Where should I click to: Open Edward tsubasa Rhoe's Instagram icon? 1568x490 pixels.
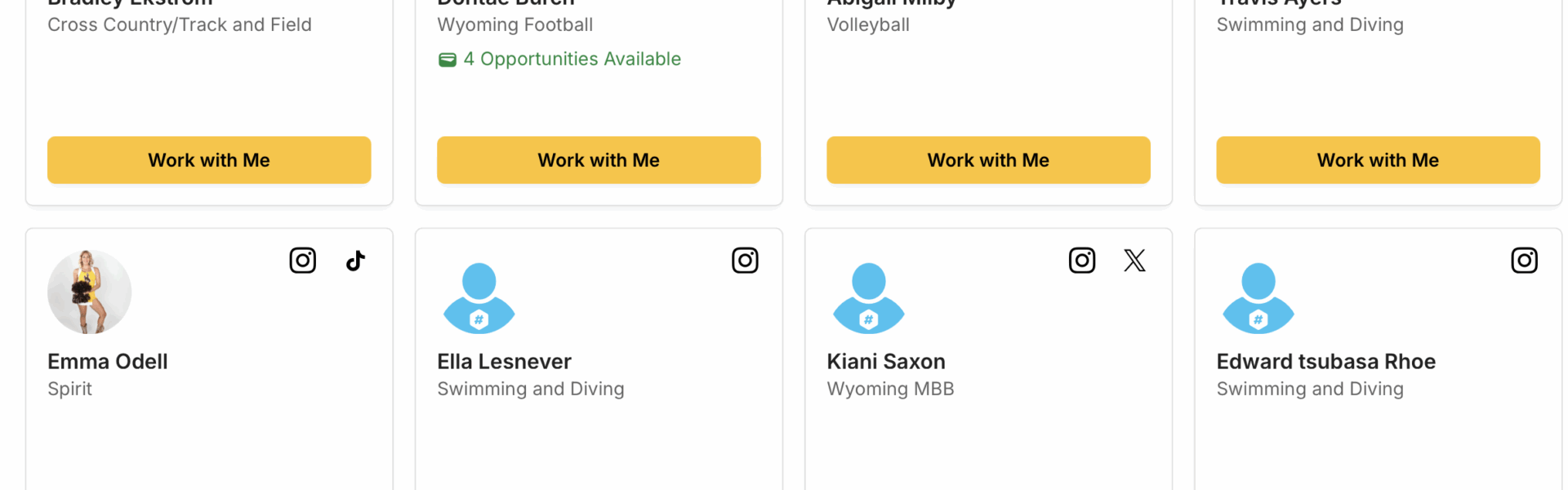point(1524,261)
